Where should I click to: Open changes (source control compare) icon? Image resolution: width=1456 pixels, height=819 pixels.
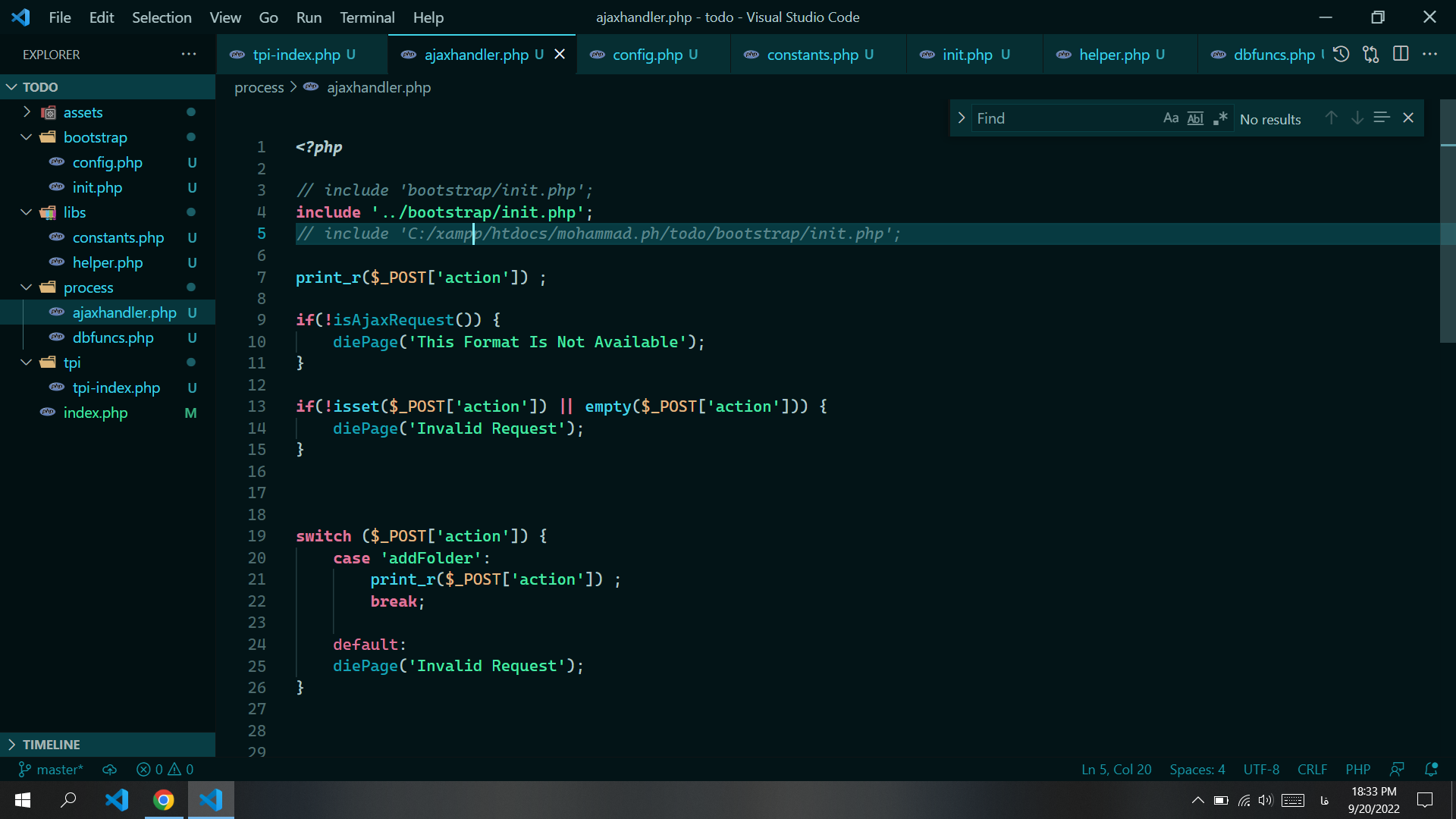click(x=1370, y=54)
